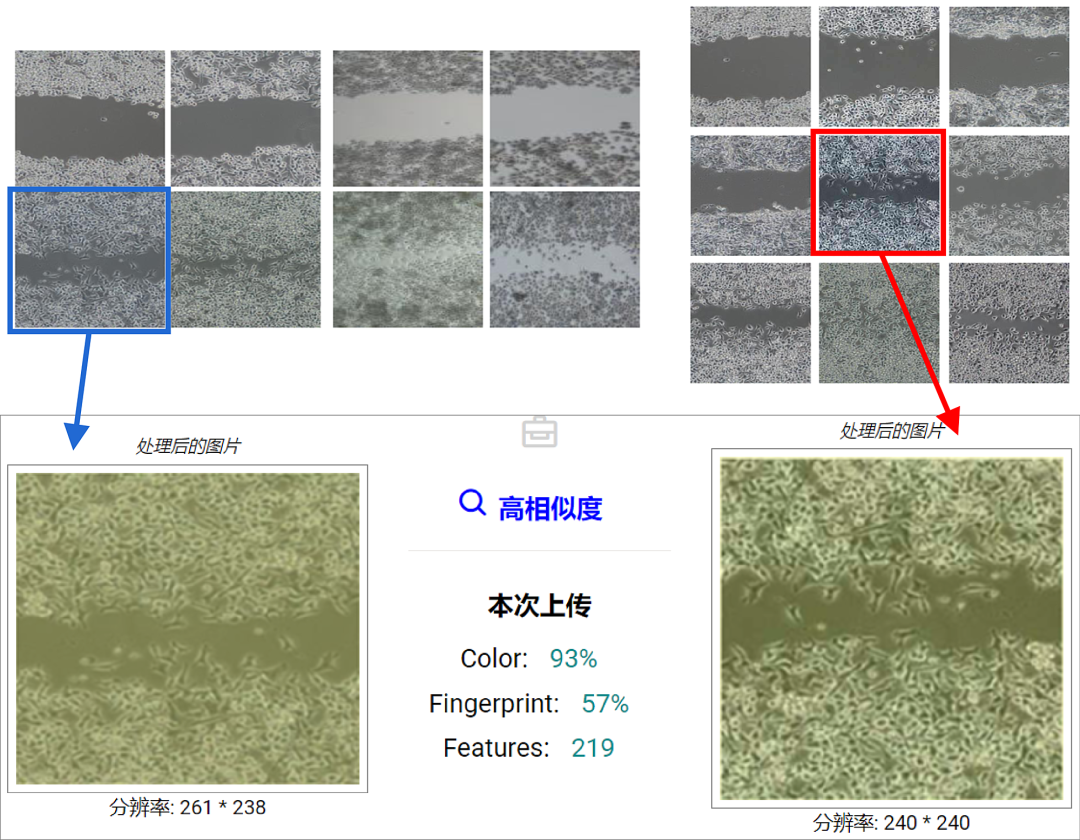Click the greenish bottom-row thumbnail in the left grid

406,259
